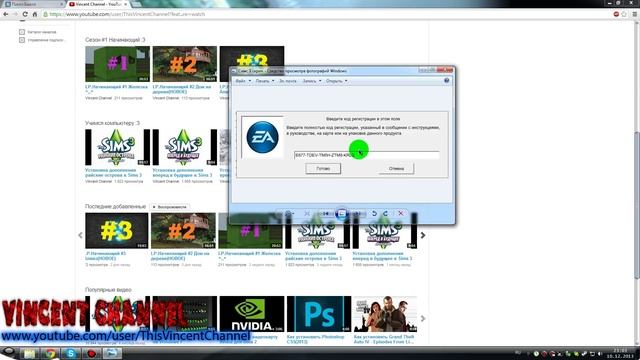This screenshot has height=360, width=640.
Task: Open the NVIDIA video thumbnail
Action: [x=252, y=314]
